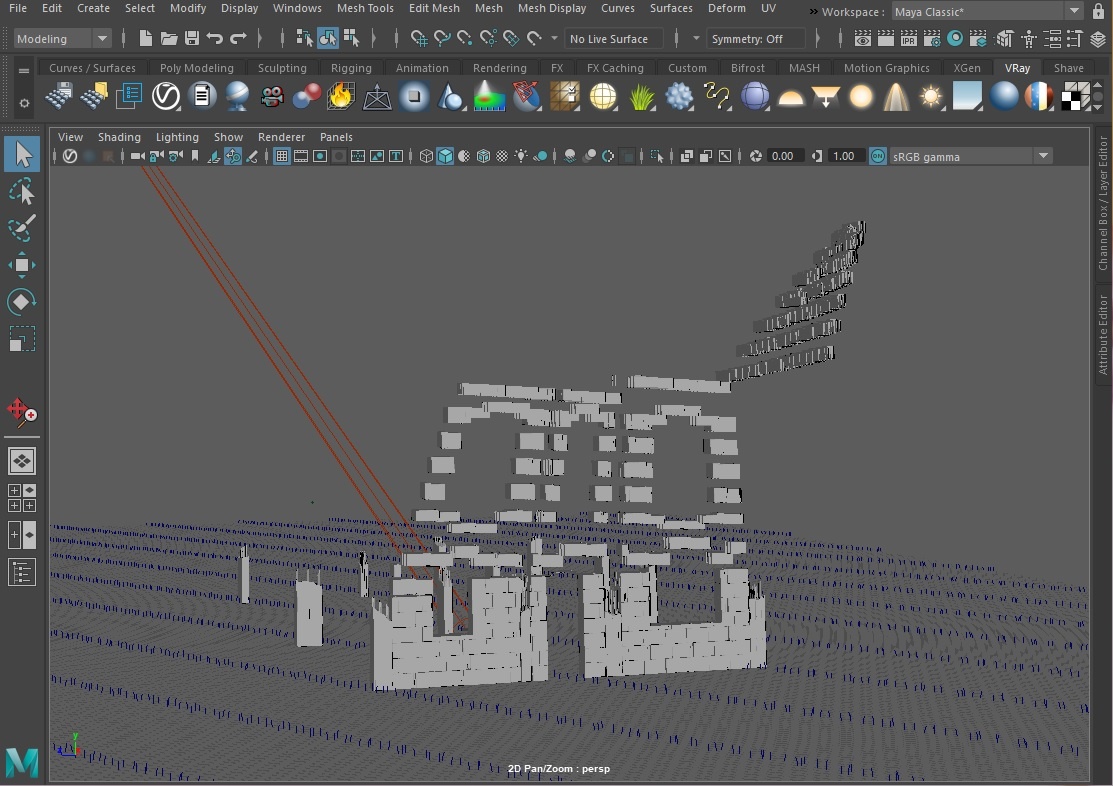Toggle wireframe display cube

(426, 156)
